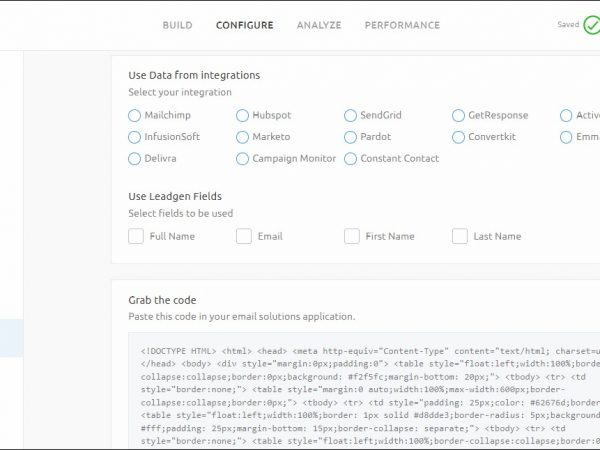Choose Campaign Monitor integration
This screenshot has width=600, height=450.
click(x=243, y=158)
